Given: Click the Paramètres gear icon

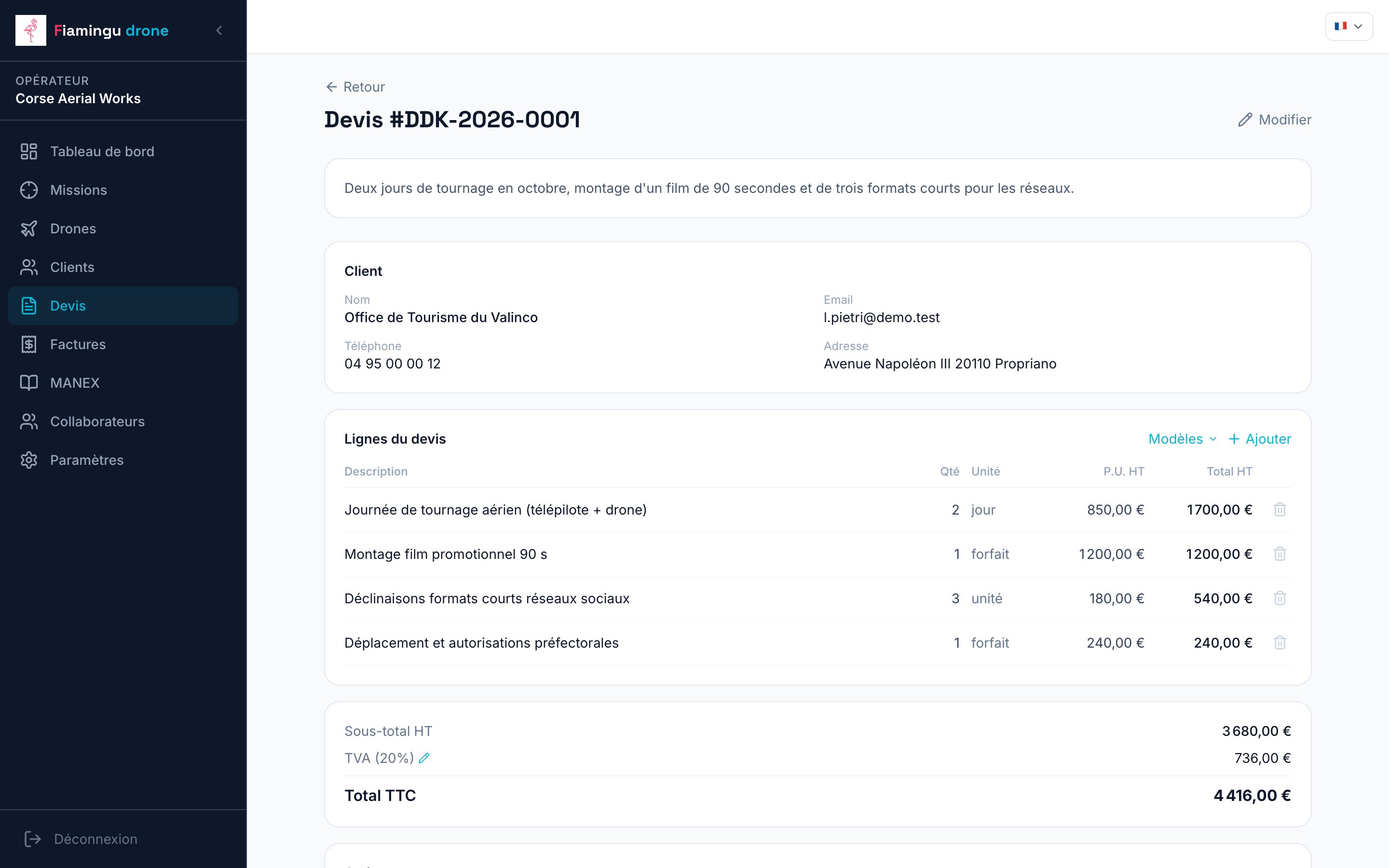Looking at the screenshot, I should 29,460.
